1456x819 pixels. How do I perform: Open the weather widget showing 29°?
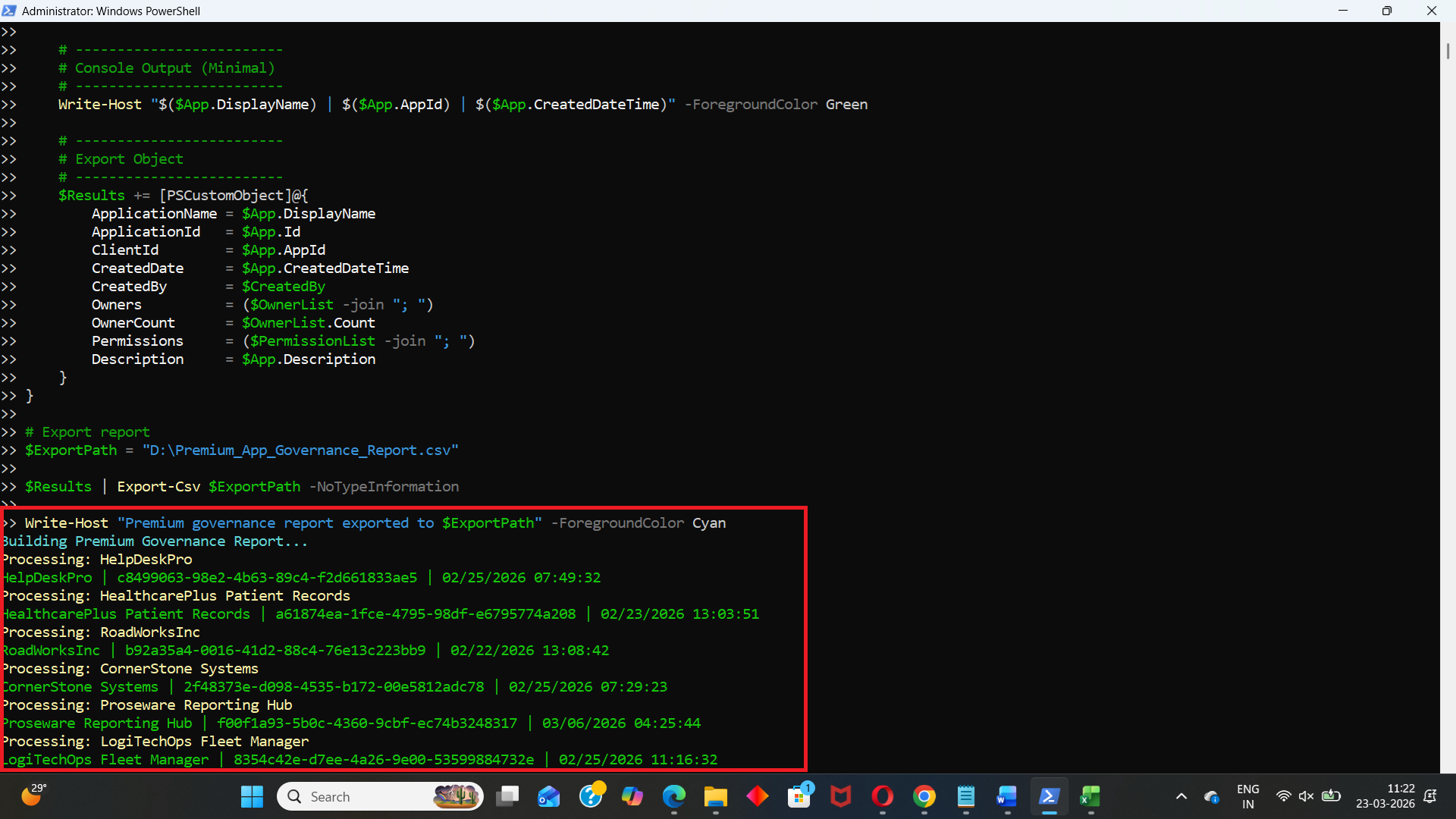pyautogui.click(x=33, y=795)
